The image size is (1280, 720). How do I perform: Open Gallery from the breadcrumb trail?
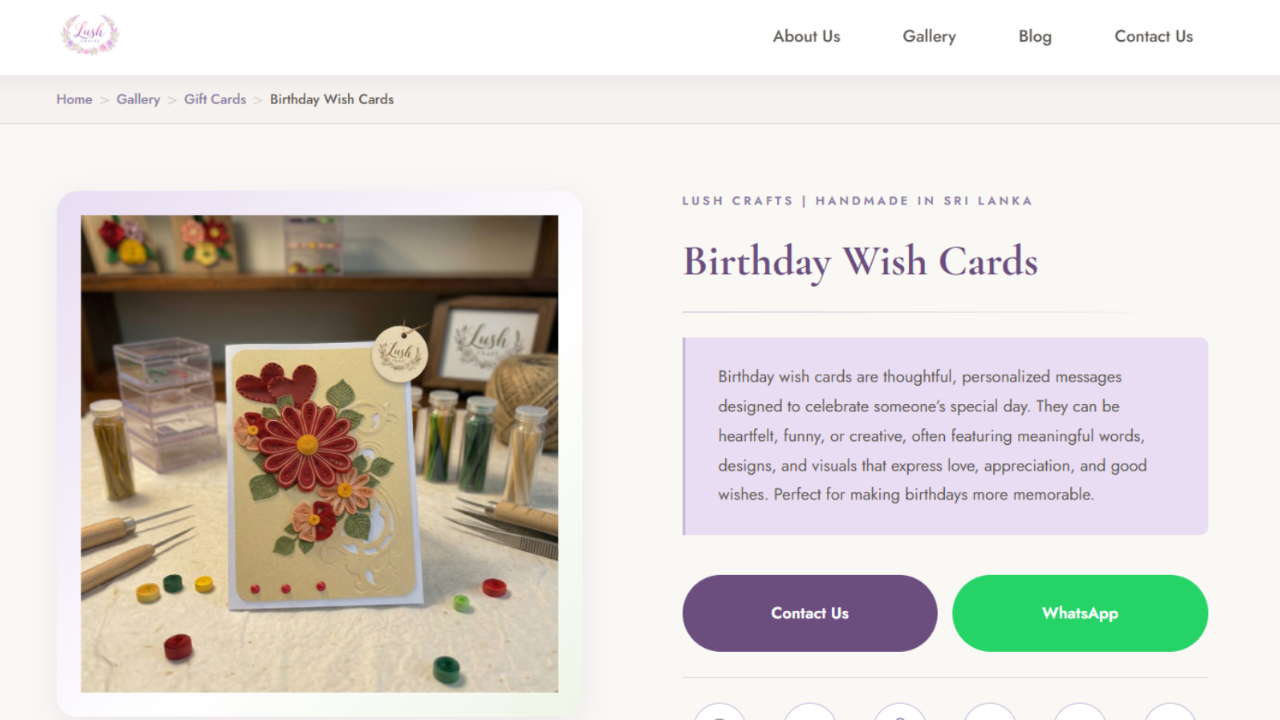tap(138, 99)
